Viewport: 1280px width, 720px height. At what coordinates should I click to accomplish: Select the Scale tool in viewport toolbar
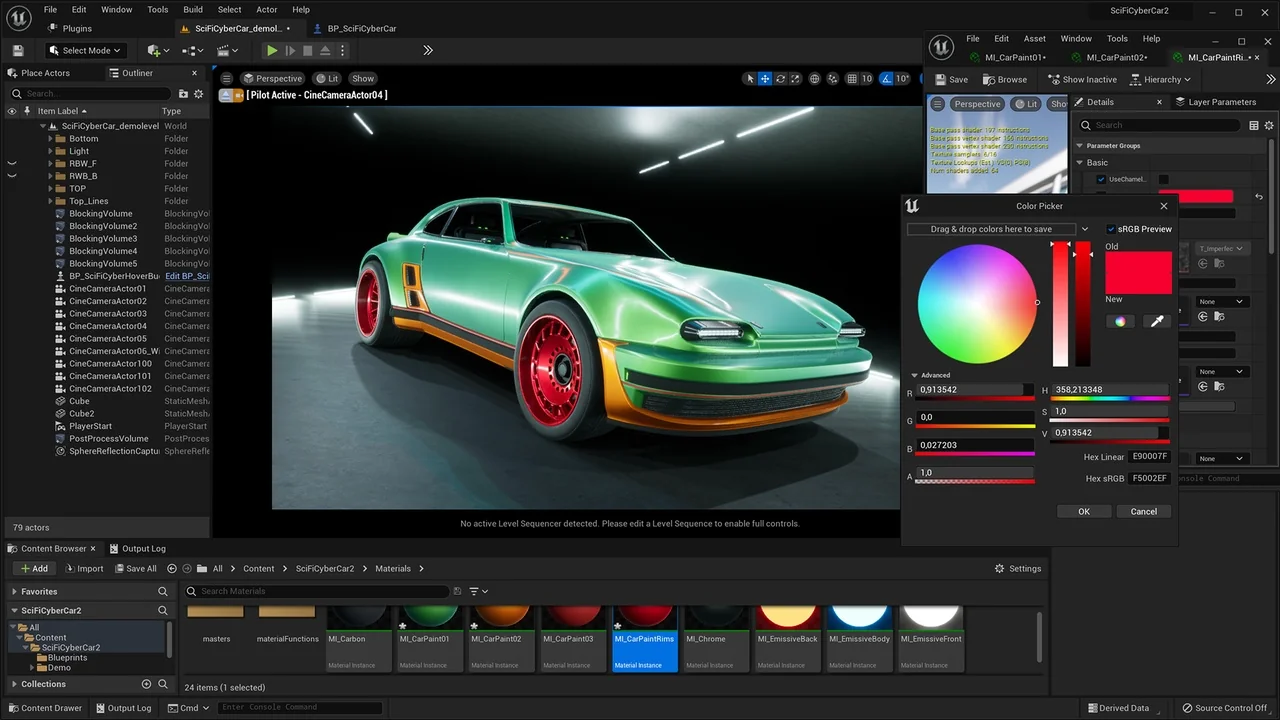pos(796,79)
